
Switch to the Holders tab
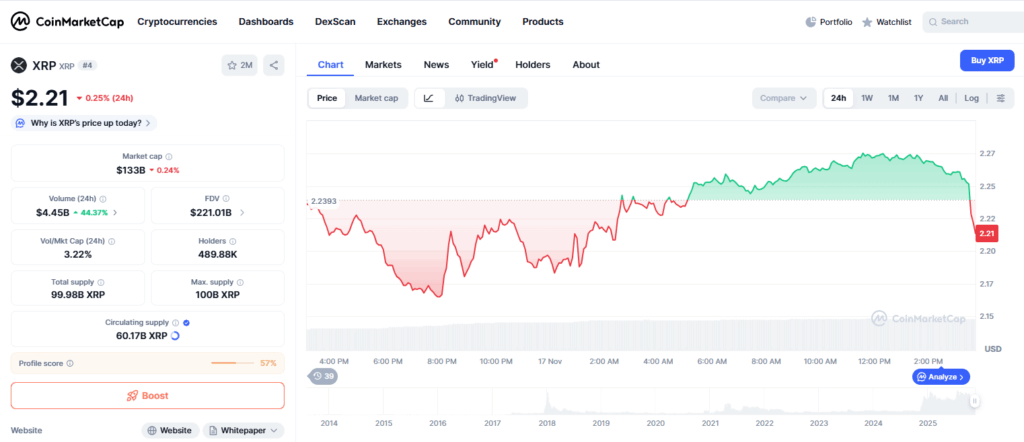pyautogui.click(x=533, y=65)
